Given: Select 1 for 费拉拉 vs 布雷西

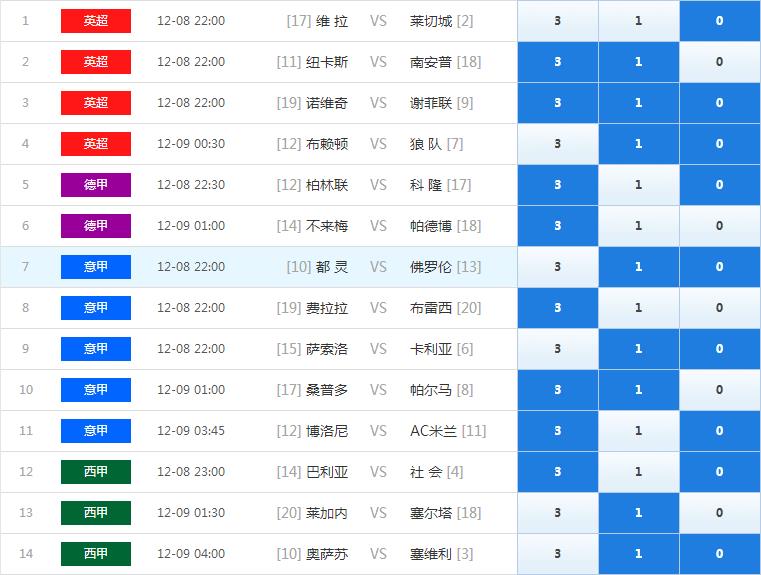Looking at the screenshot, I should point(639,308).
